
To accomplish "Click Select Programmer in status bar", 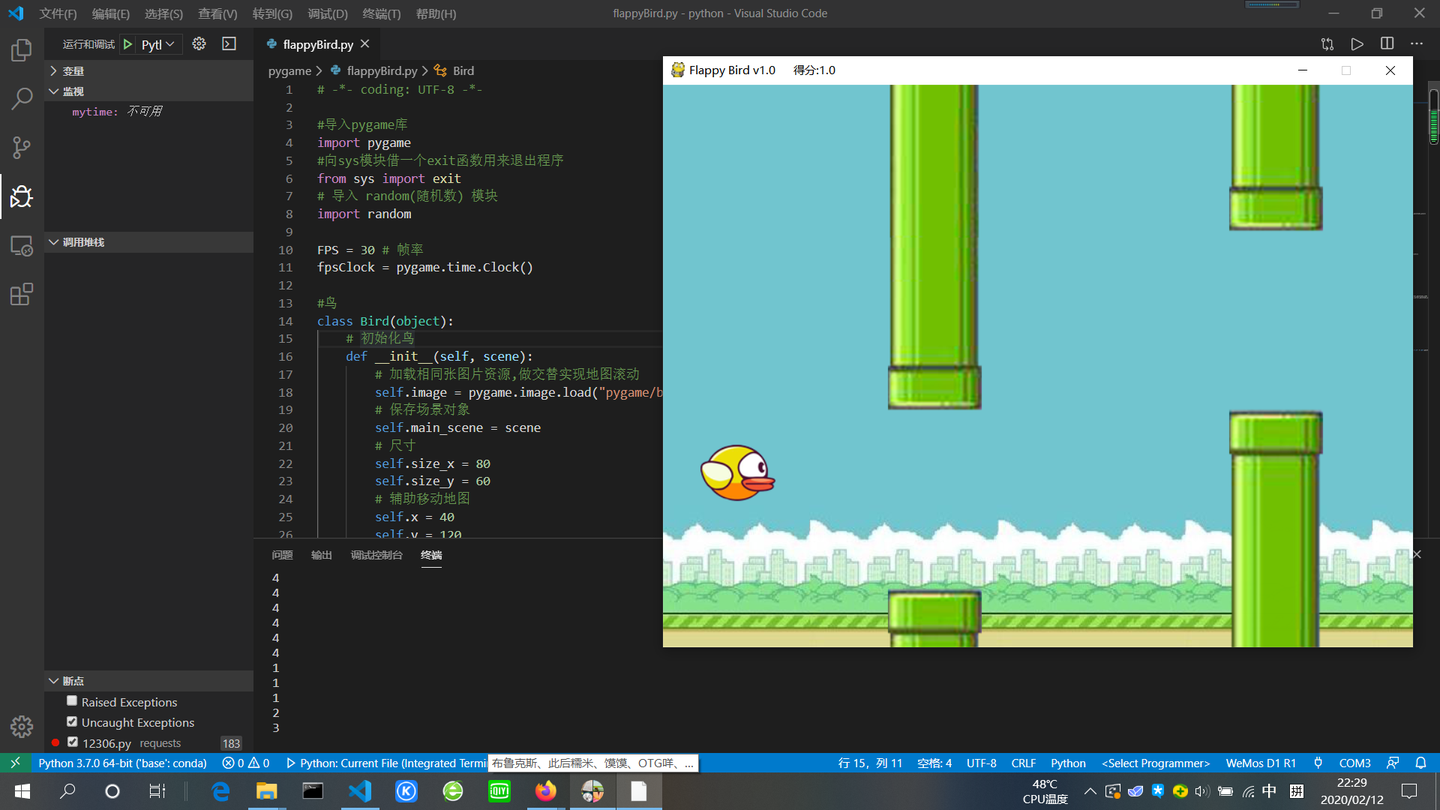I will pos(1155,762).
